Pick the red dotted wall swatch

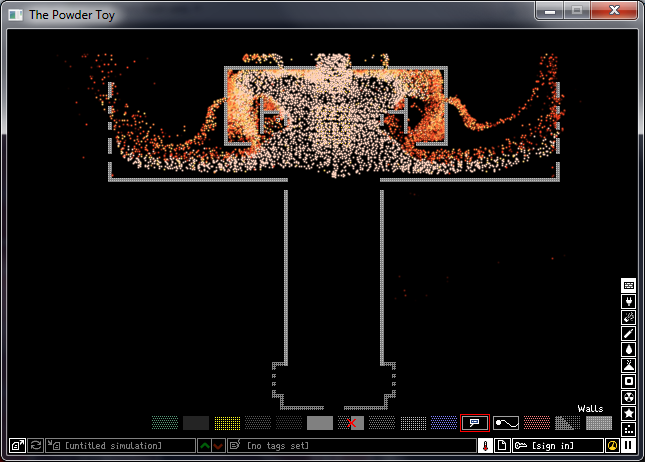pyautogui.click(x=537, y=423)
